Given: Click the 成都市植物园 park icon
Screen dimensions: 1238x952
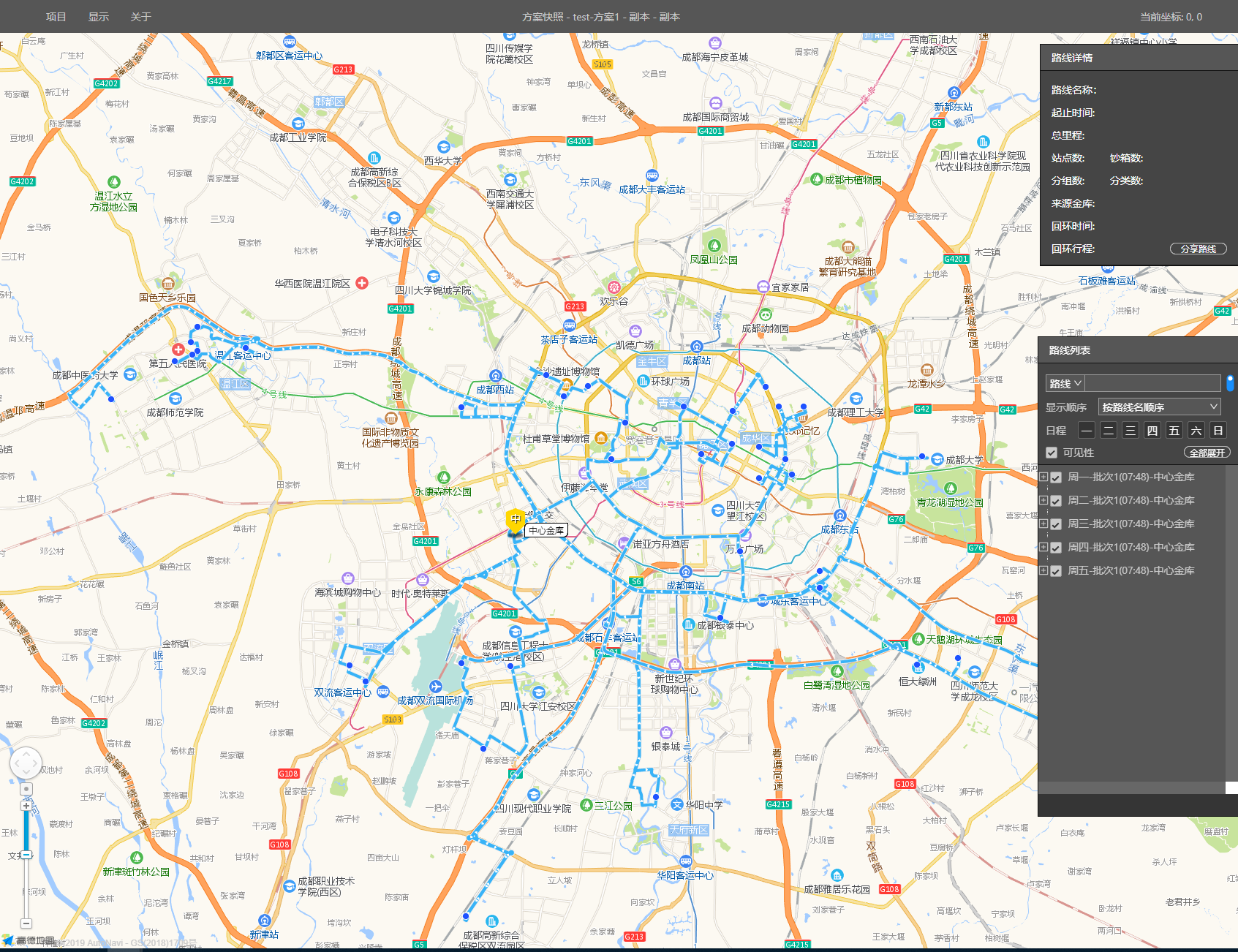Looking at the screenshot, I should click(x=817, y=179).
